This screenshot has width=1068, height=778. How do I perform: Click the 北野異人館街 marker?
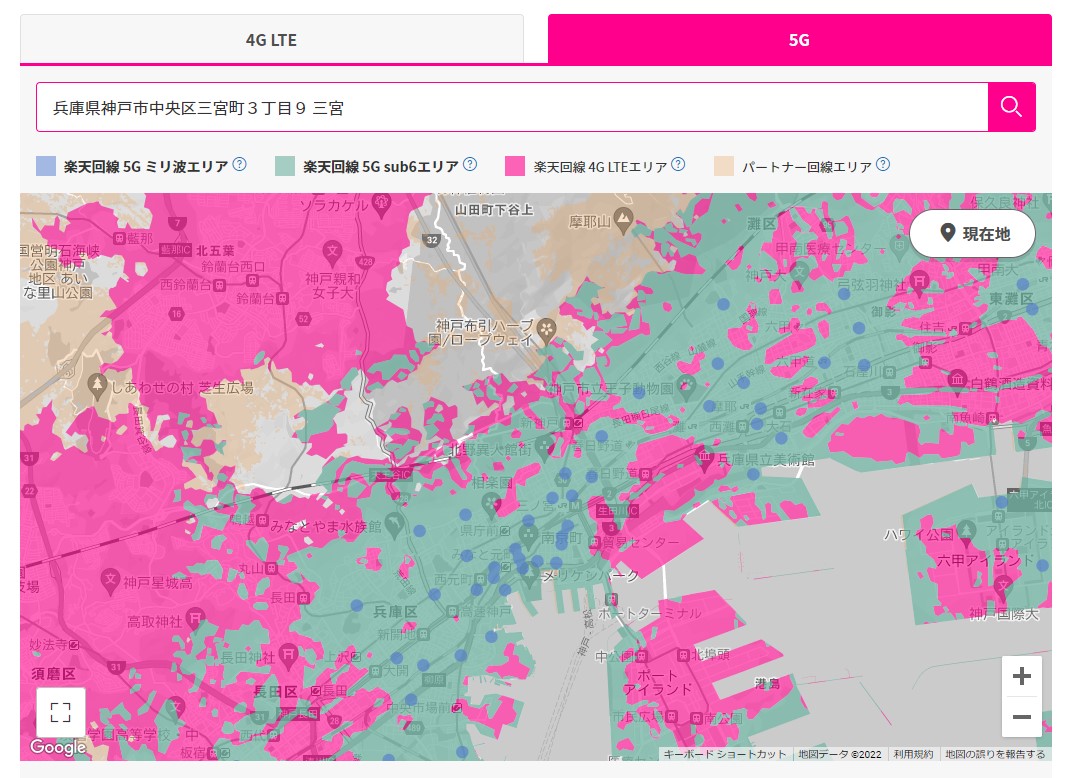(544, 448)
